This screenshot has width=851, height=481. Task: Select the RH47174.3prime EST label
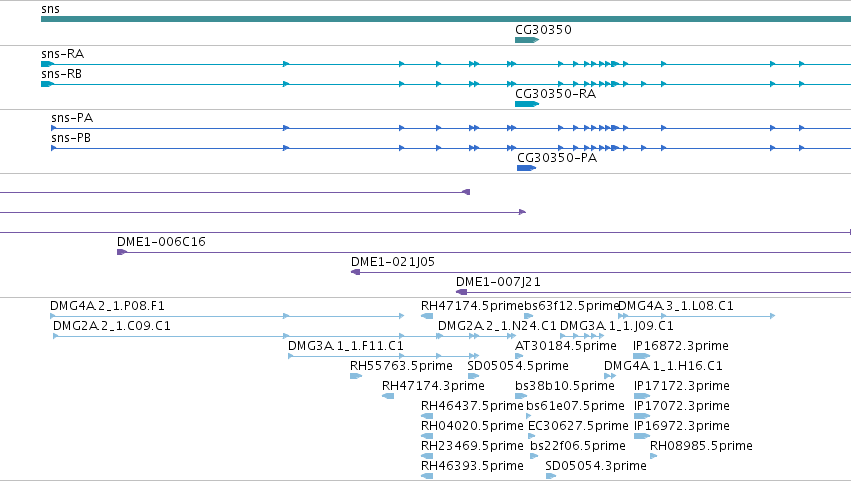(x=433, y=385)
